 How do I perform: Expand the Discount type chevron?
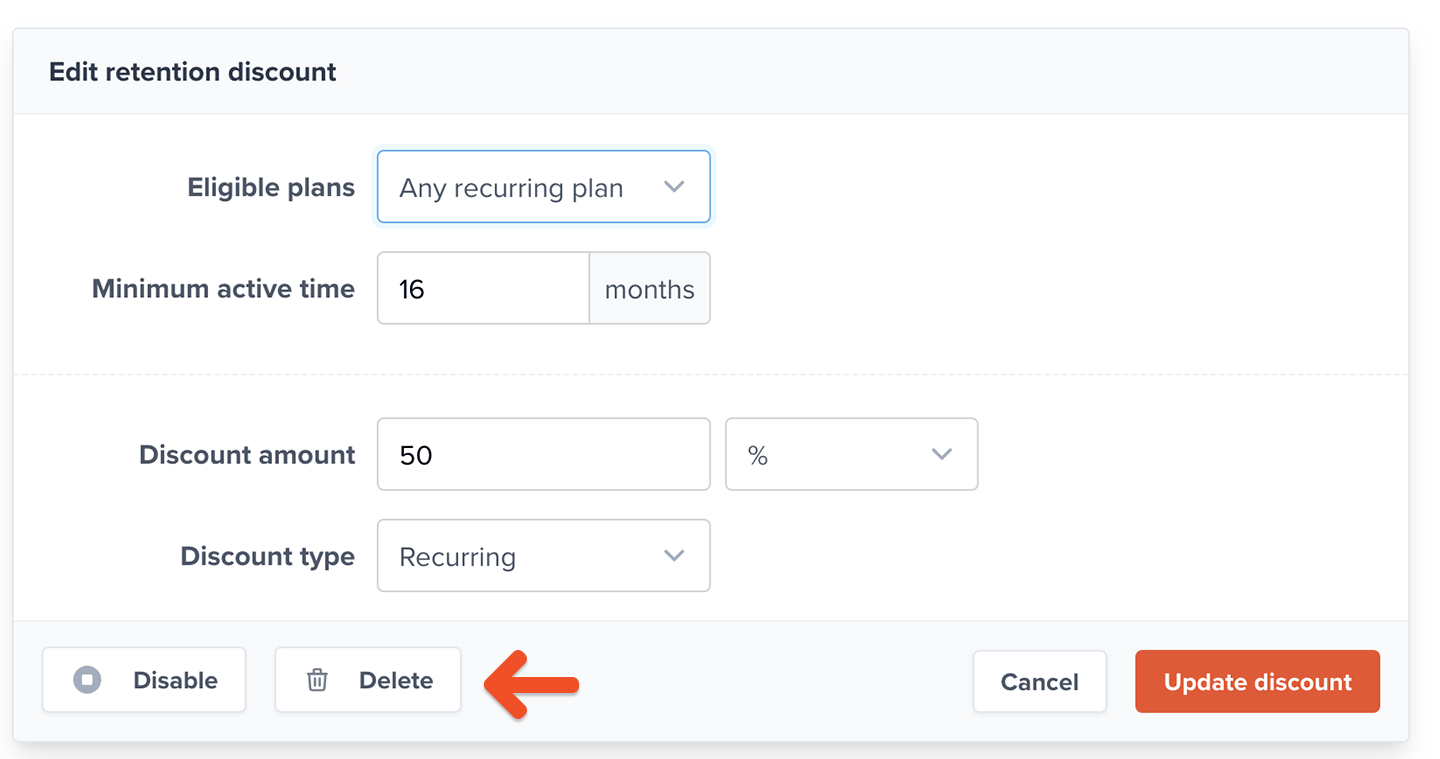click(x=674, y=555)
